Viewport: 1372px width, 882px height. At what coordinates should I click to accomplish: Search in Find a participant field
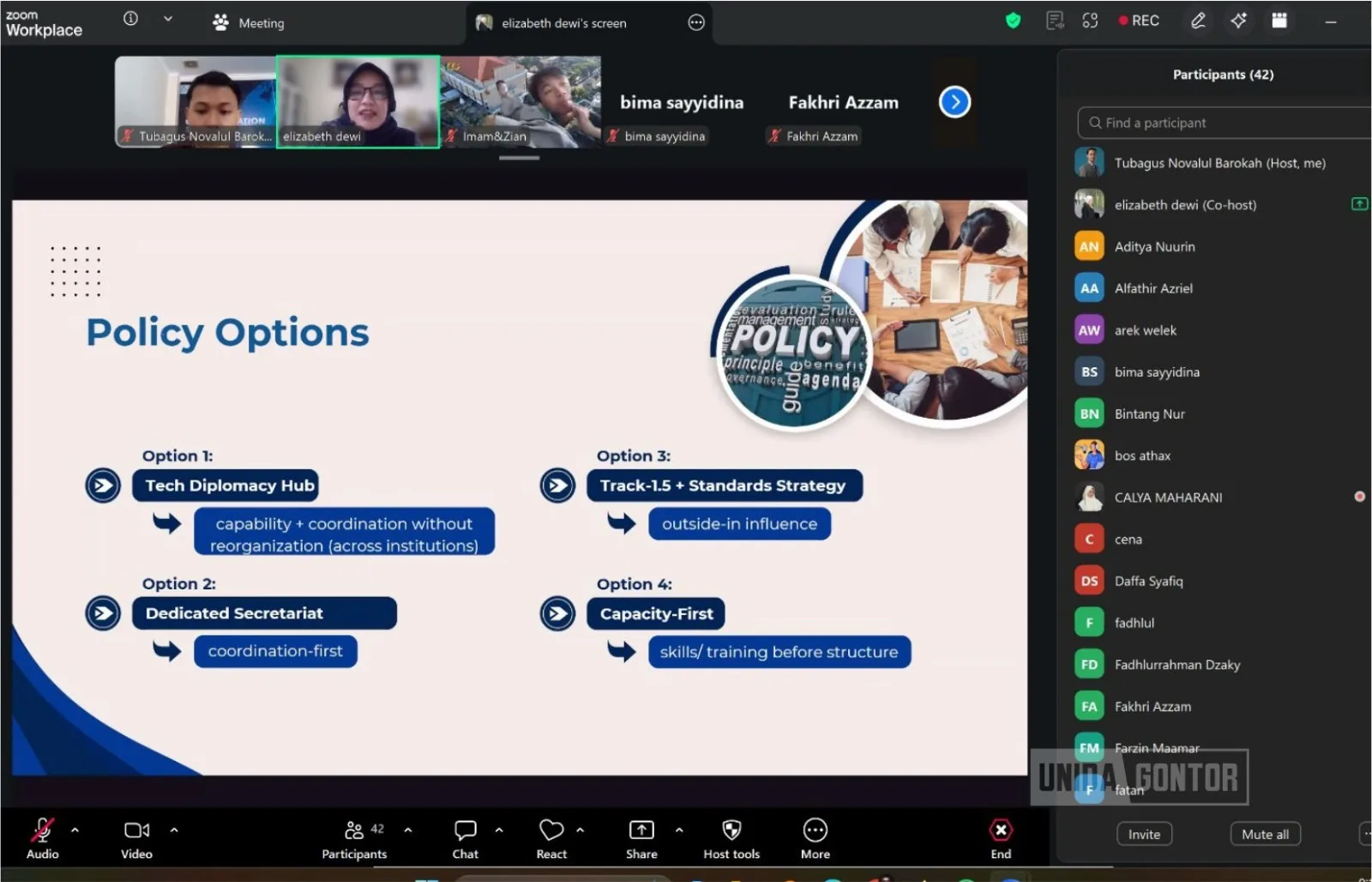(1225, 123)
